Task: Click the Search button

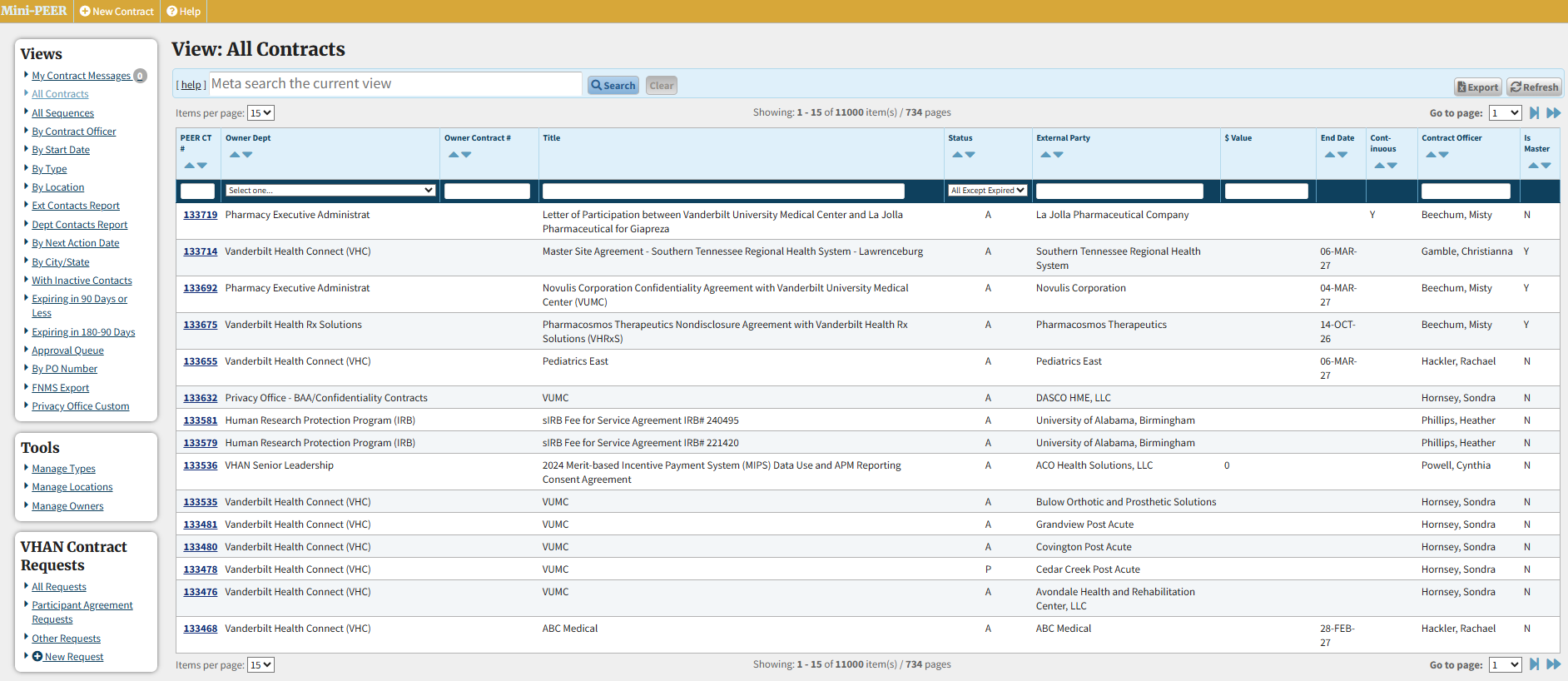Action: [613, 85]
